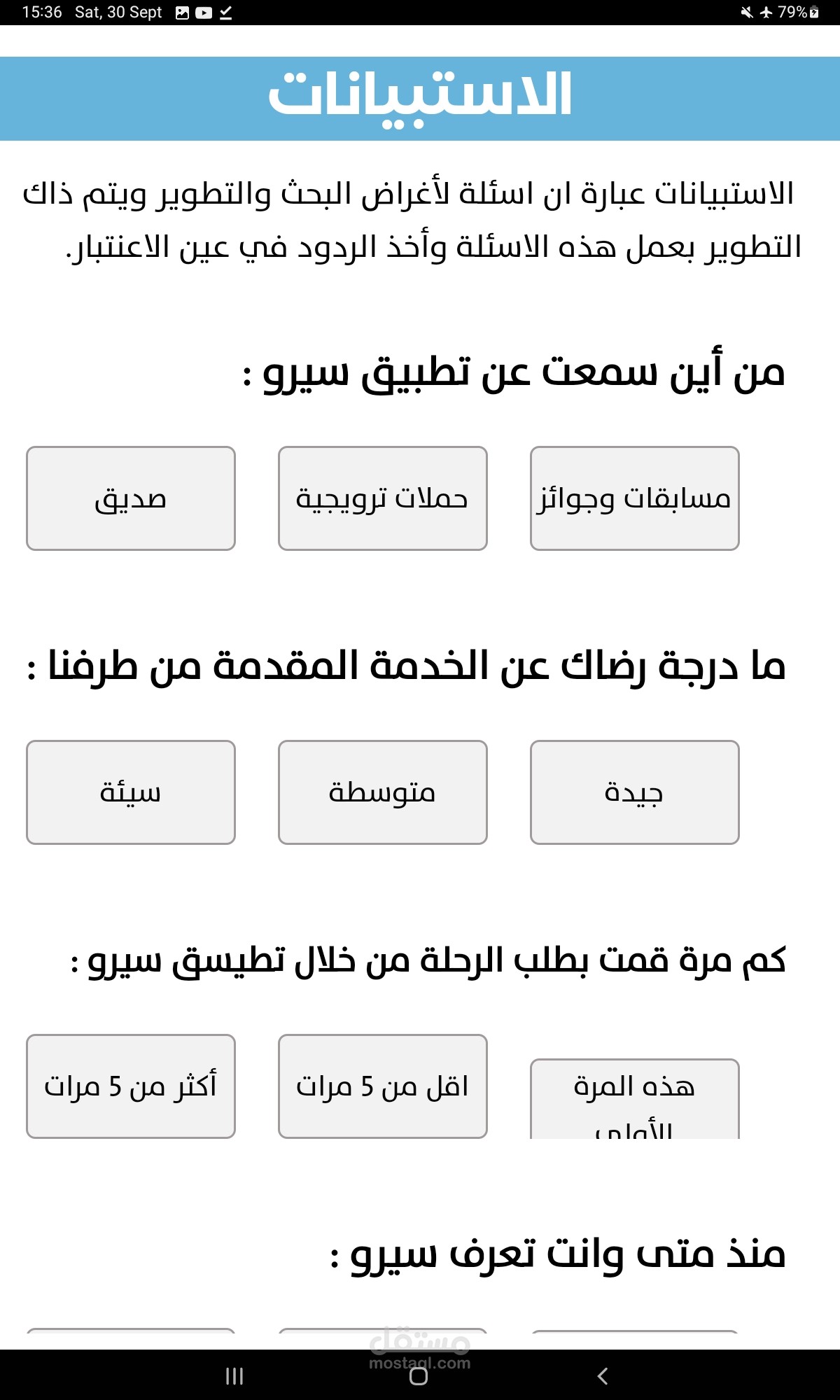
Task: Select اقل من 5 مرات option
Action: coord(383,1086)
